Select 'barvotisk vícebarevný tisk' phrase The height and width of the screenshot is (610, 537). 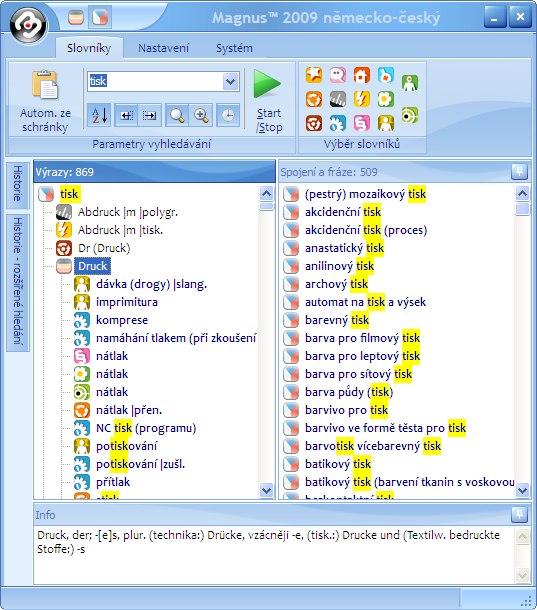(x=373, y=446)
